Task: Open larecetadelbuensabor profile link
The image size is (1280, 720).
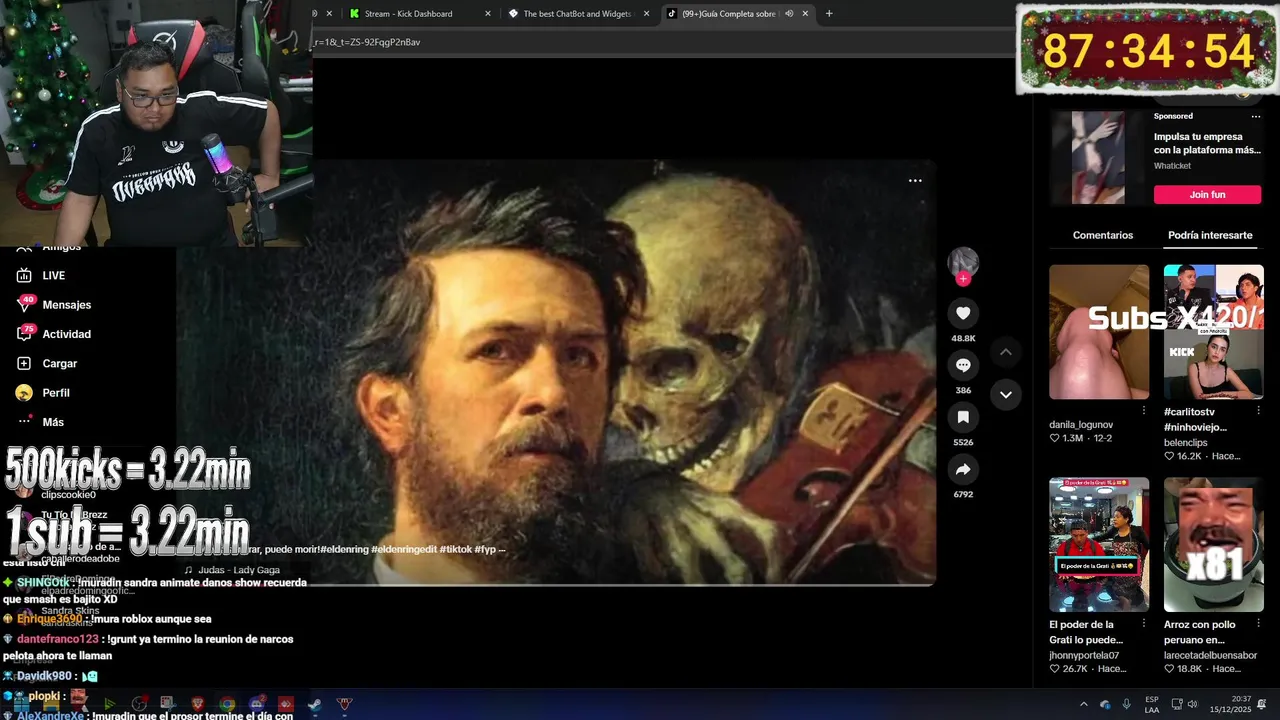Action: click(x=1210, y=655)
